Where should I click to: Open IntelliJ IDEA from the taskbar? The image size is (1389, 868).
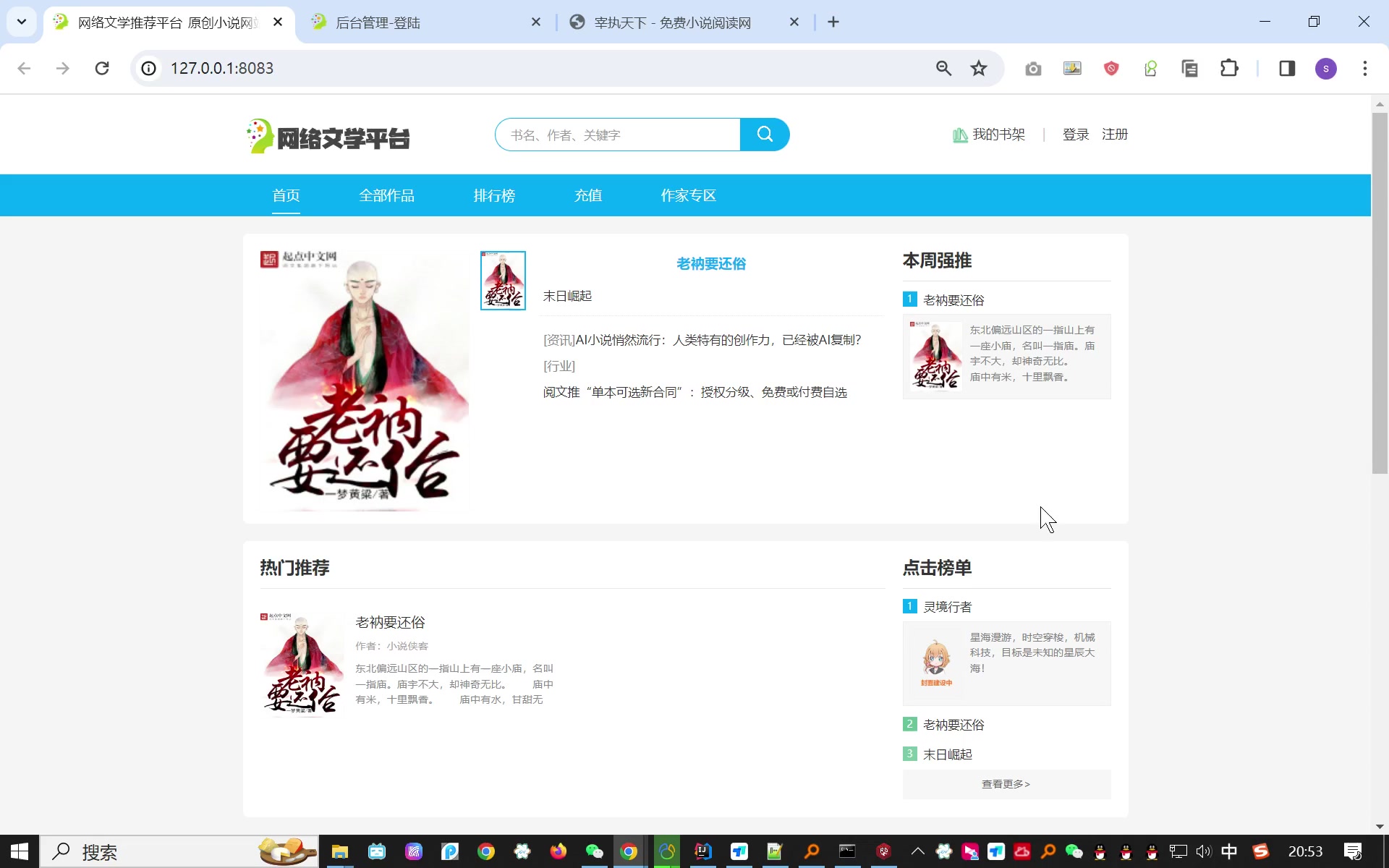tap(703, 851)
